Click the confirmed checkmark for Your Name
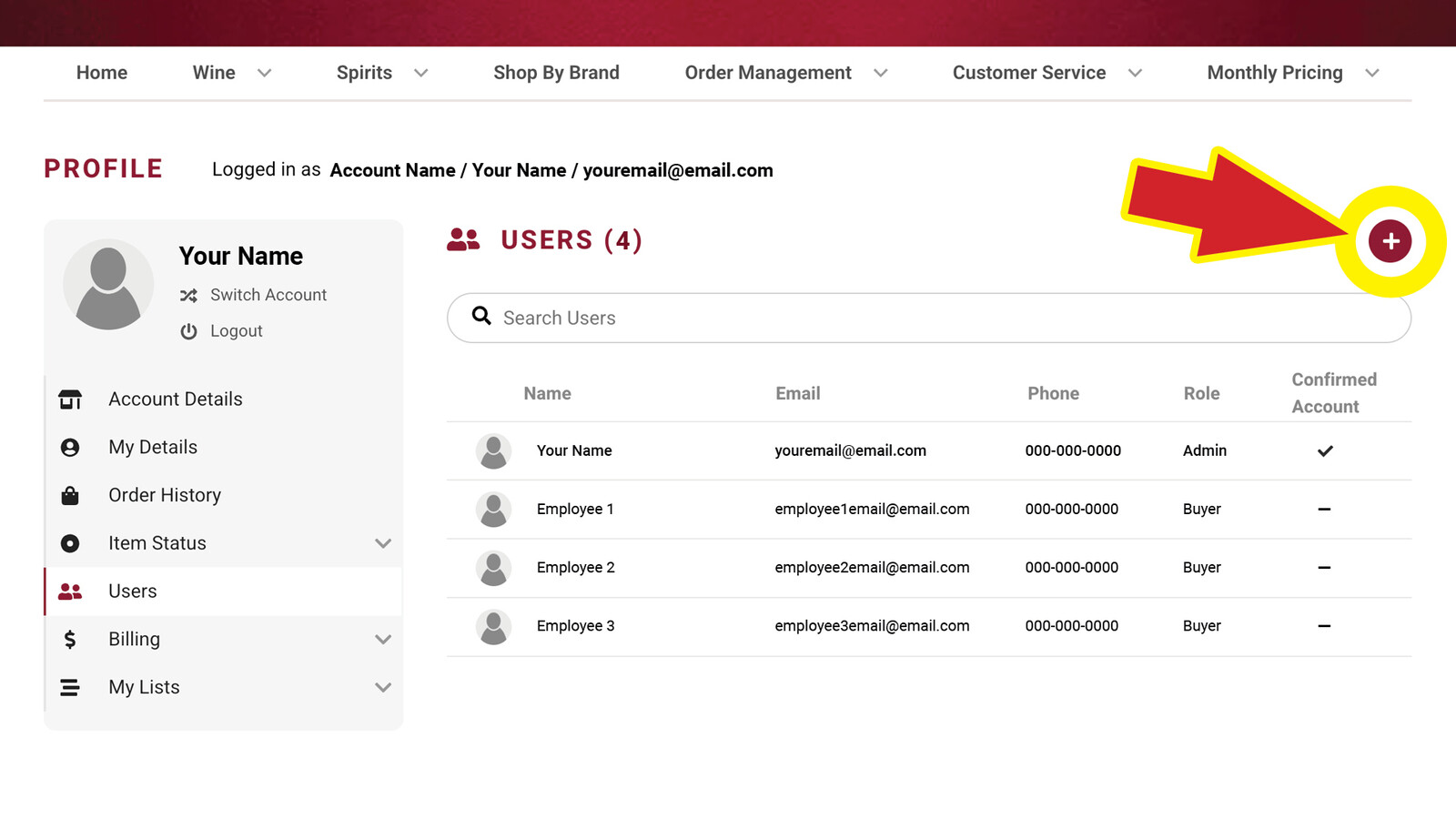 (1325, 450)
